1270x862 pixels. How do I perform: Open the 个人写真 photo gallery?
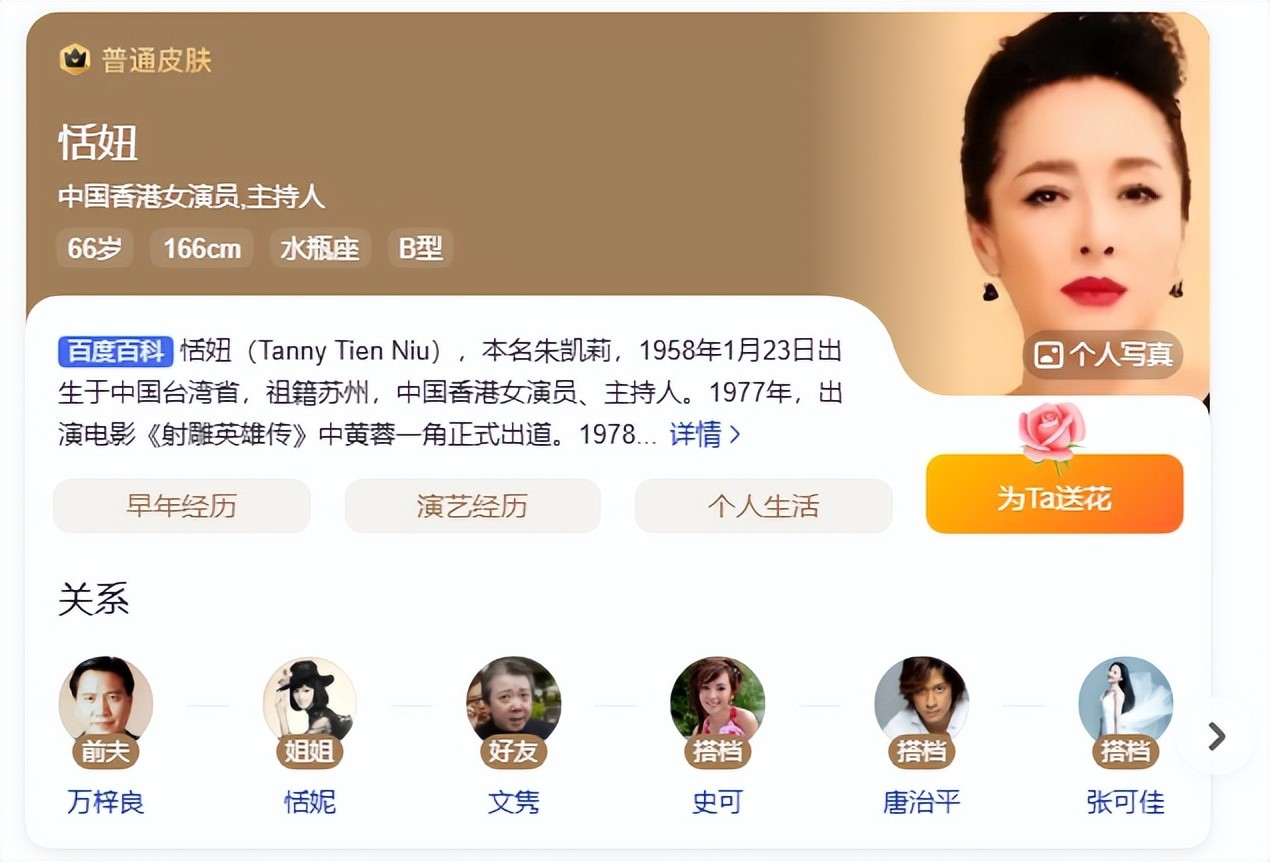pyautogui.click(x=1102, y=355)
